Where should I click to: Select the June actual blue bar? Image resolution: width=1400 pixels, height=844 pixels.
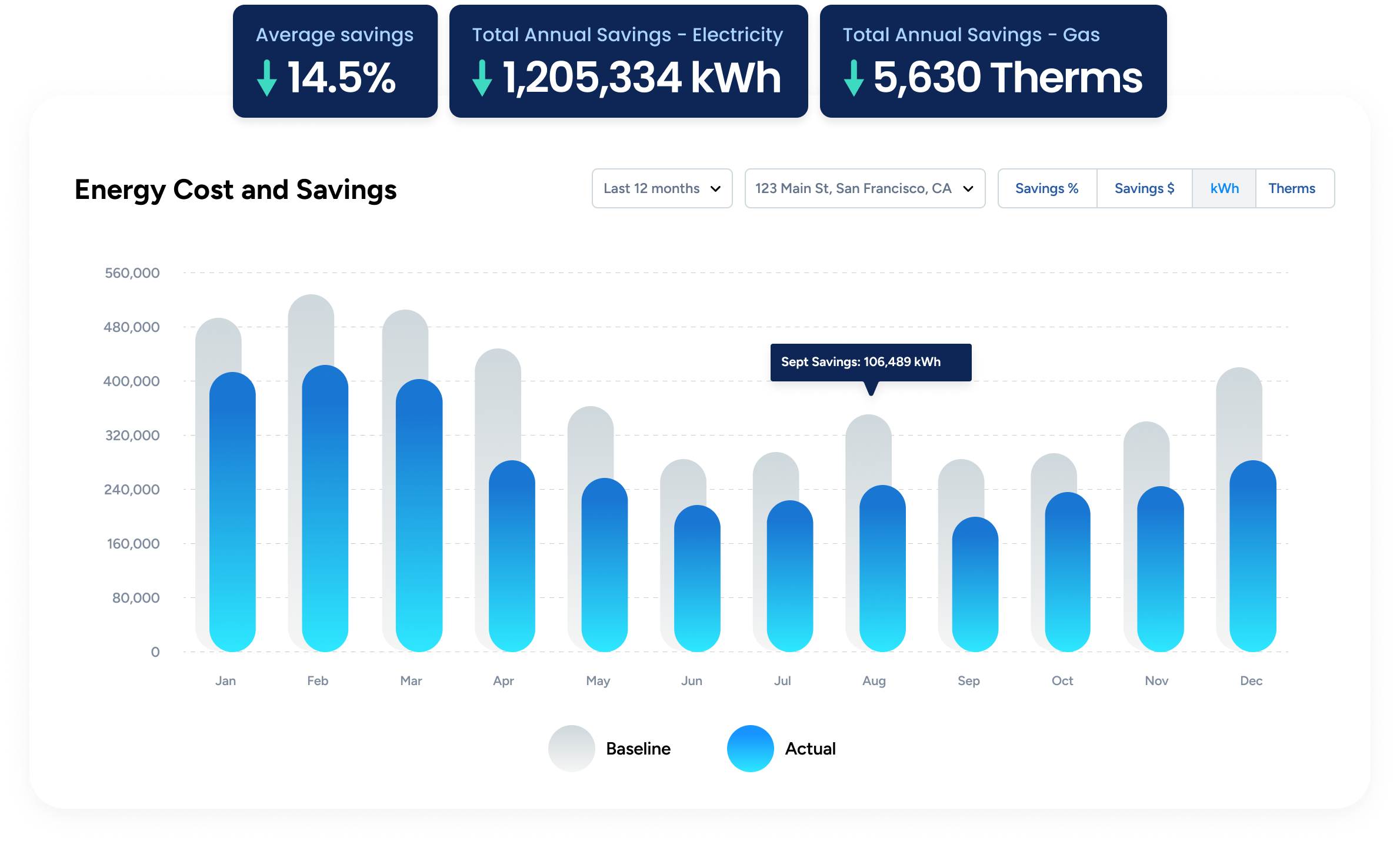coord(697,579)
